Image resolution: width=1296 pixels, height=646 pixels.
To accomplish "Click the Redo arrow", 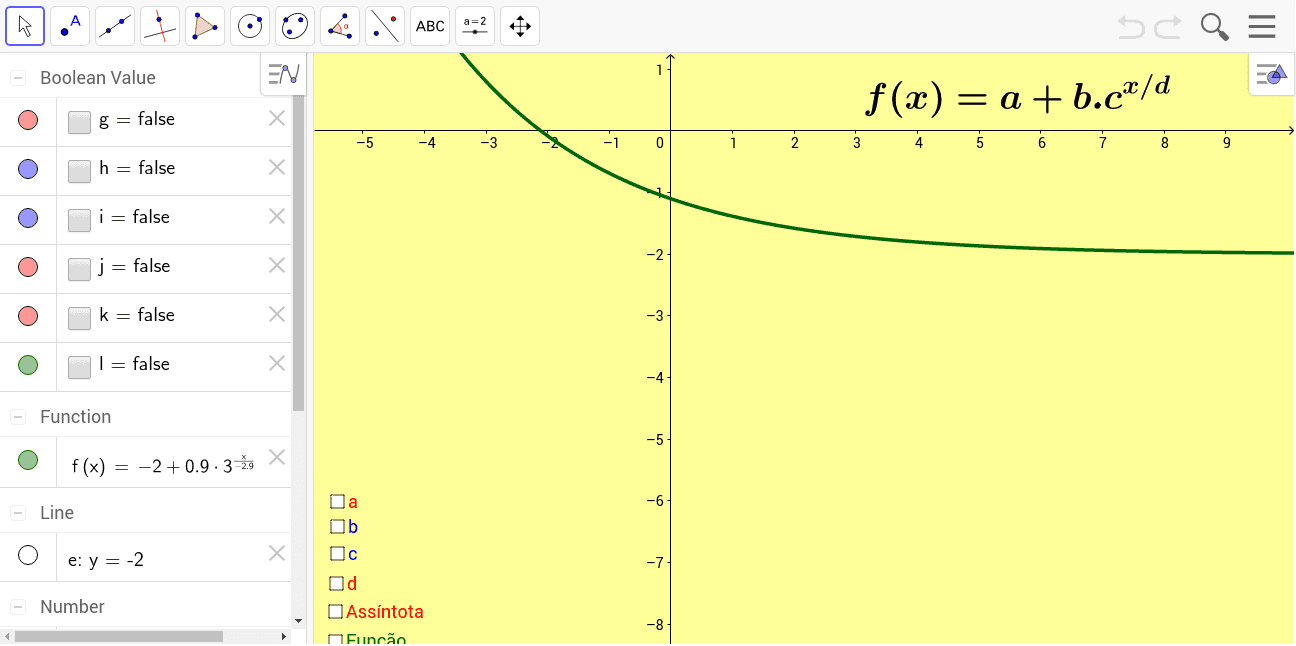I will 1168,27.
